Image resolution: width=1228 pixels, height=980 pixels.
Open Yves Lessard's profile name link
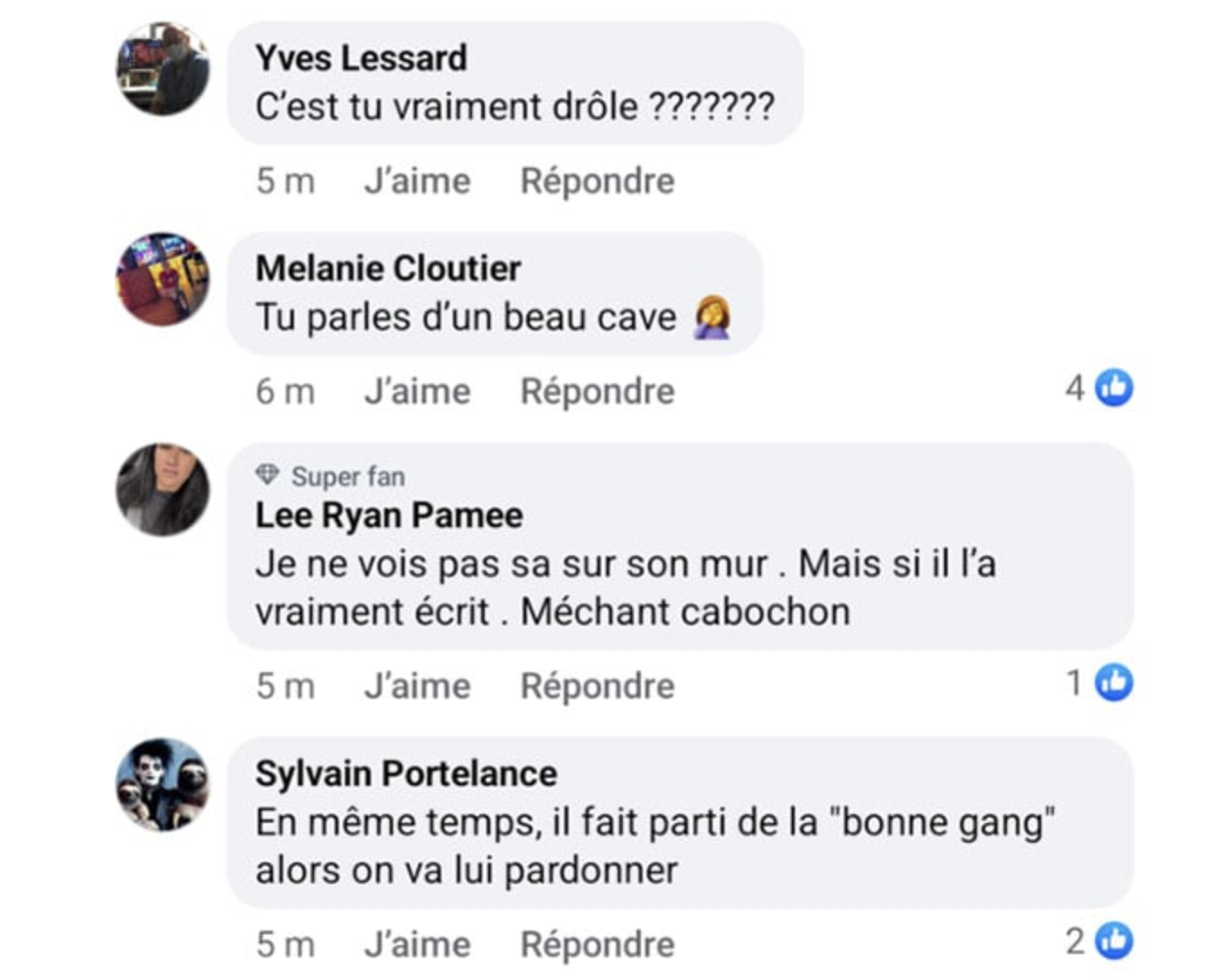[x=361, y=58]
